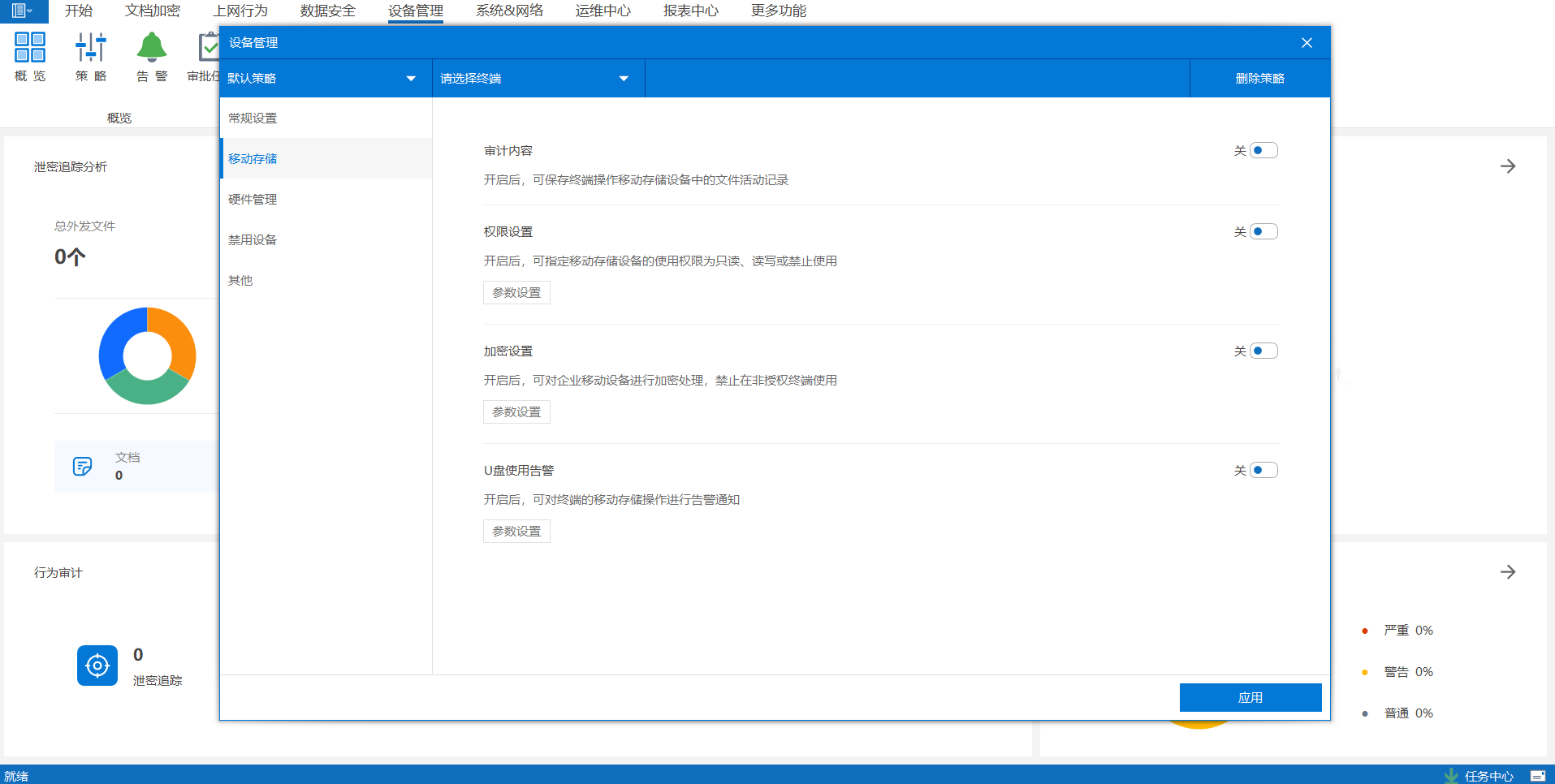Click the 删除策略 button
This screenshot has width=1555, height=784.
(x=1259, y=79)
